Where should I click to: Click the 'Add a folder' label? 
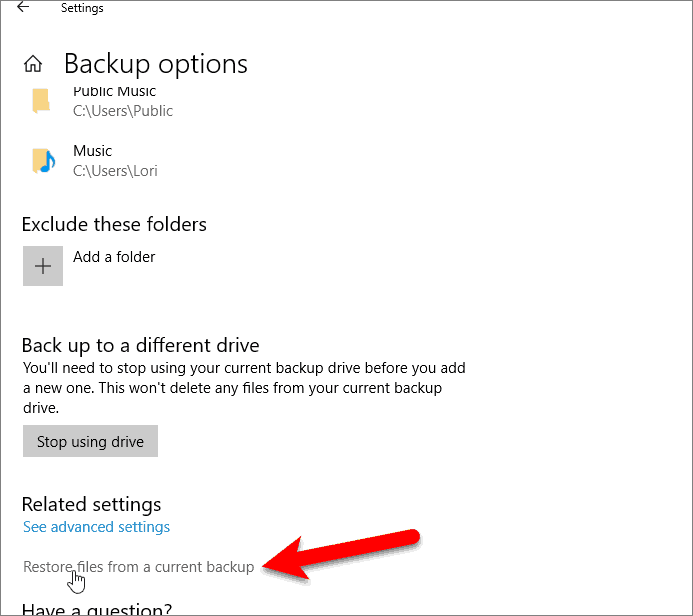(x=114, y=257)
